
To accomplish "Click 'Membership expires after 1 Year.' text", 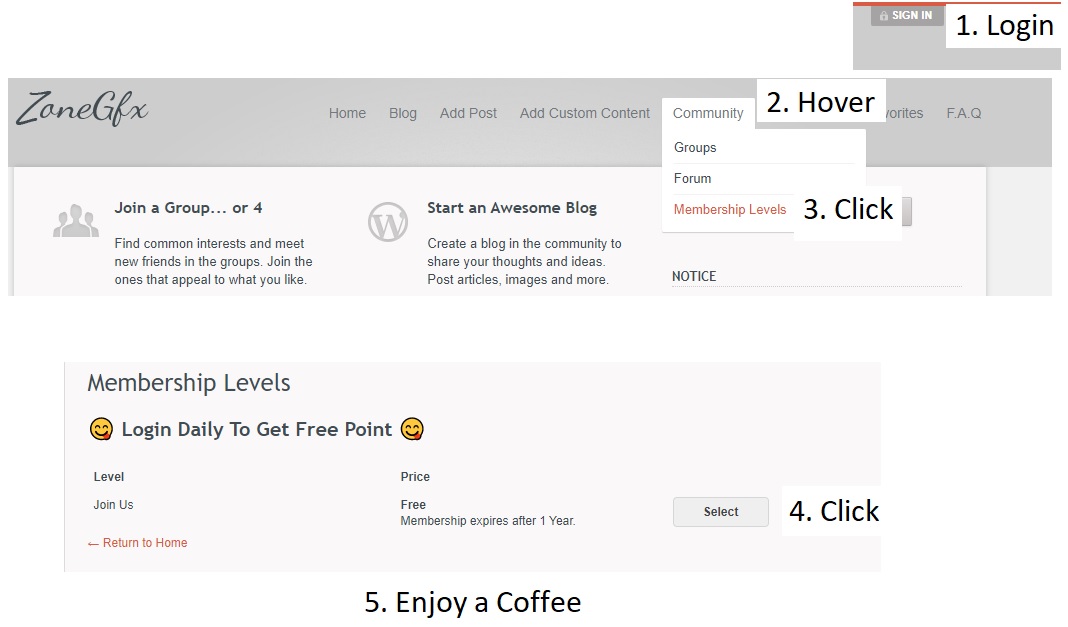I will click(488, 521).
